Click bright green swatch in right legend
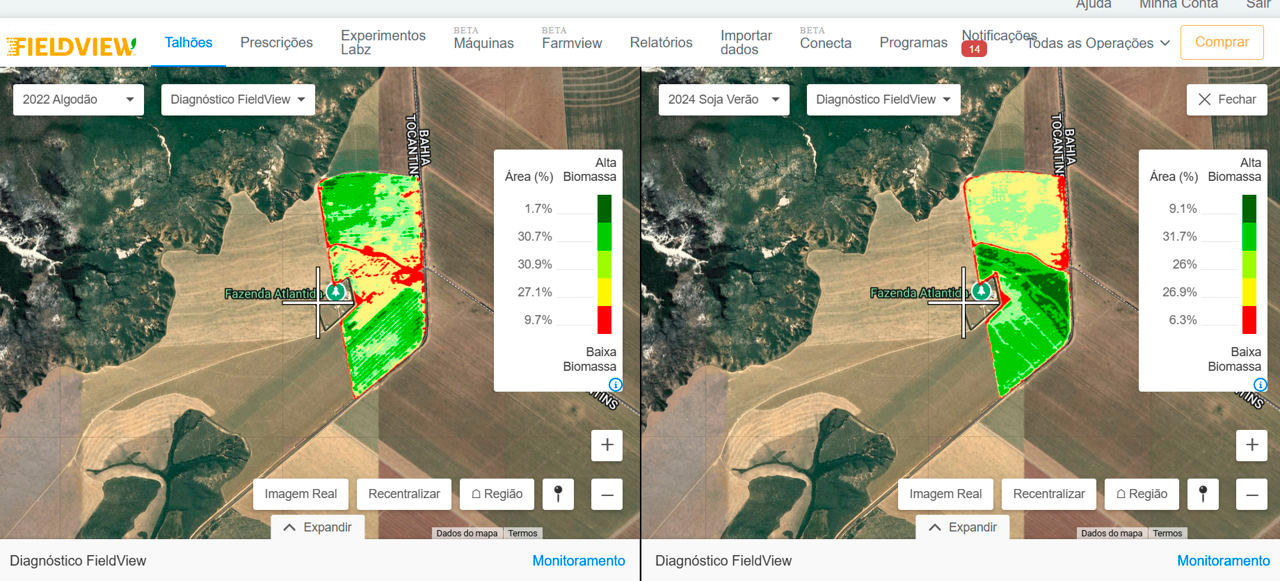This screenshot has width=1280, height=581. click(x=1249, y=236)
